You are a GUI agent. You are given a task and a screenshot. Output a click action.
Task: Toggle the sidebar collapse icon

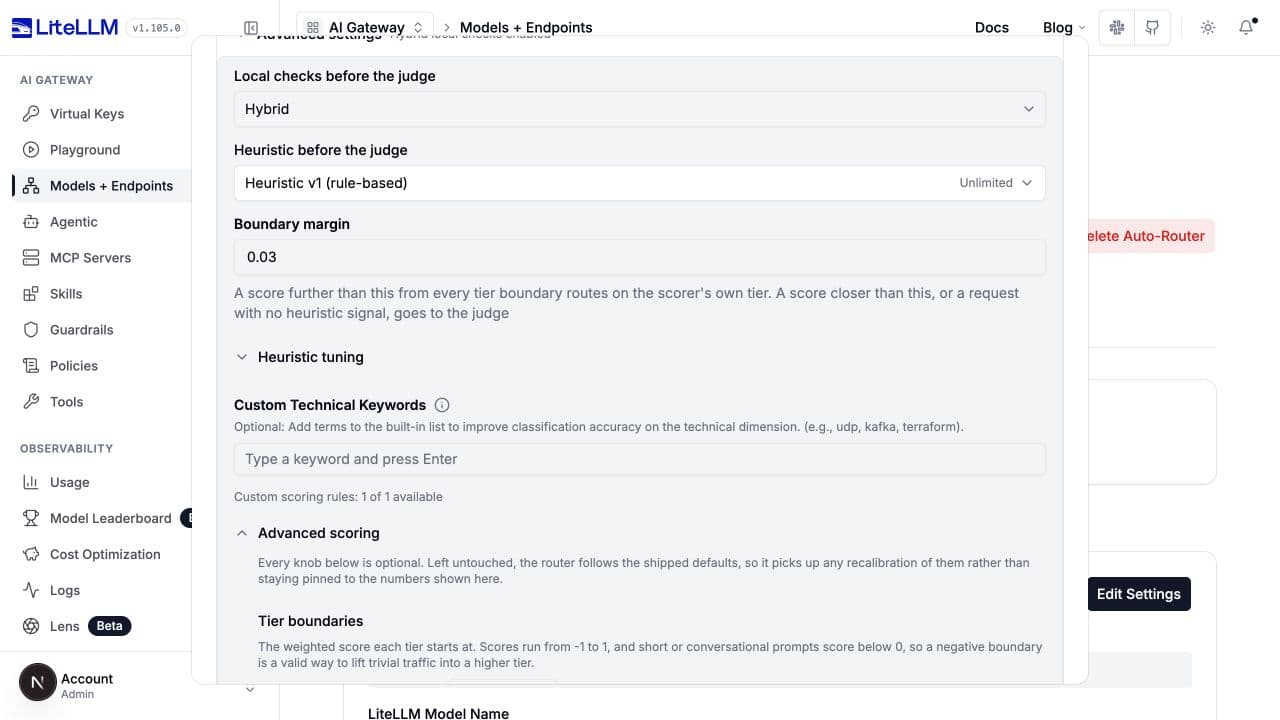pos(251,28)
